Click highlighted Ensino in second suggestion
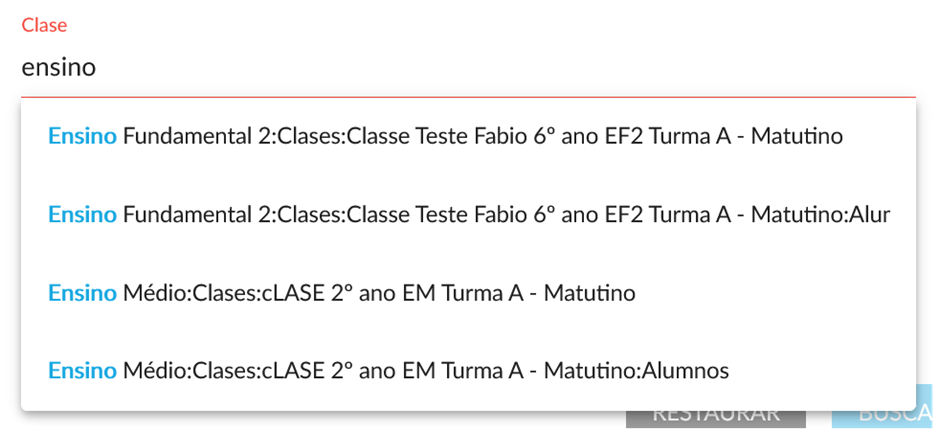 click(x=82, y=215)
